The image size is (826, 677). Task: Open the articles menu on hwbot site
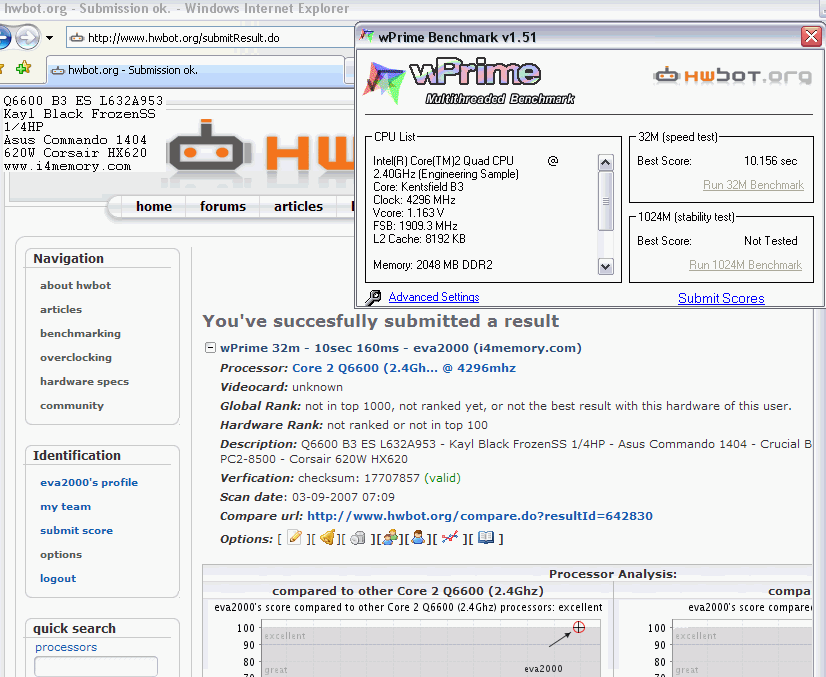(298, 207)
